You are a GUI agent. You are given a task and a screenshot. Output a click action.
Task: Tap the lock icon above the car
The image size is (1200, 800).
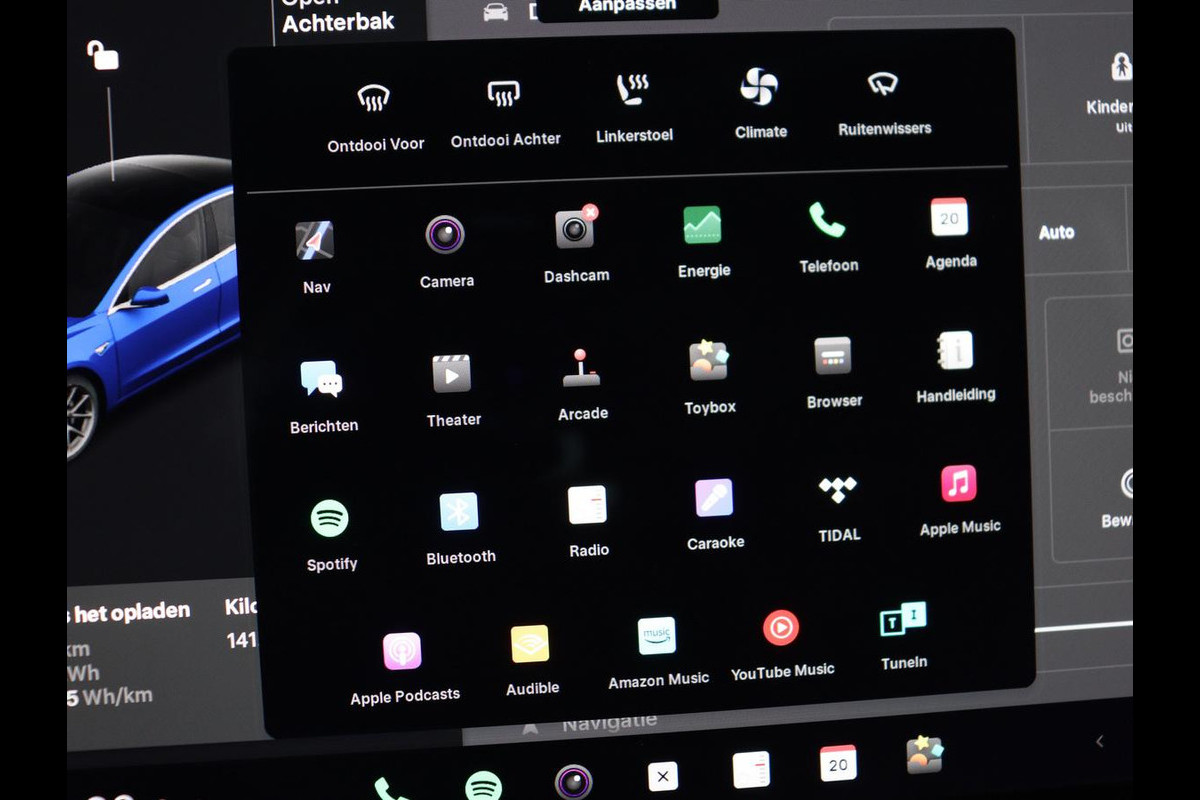coord(102,55)
